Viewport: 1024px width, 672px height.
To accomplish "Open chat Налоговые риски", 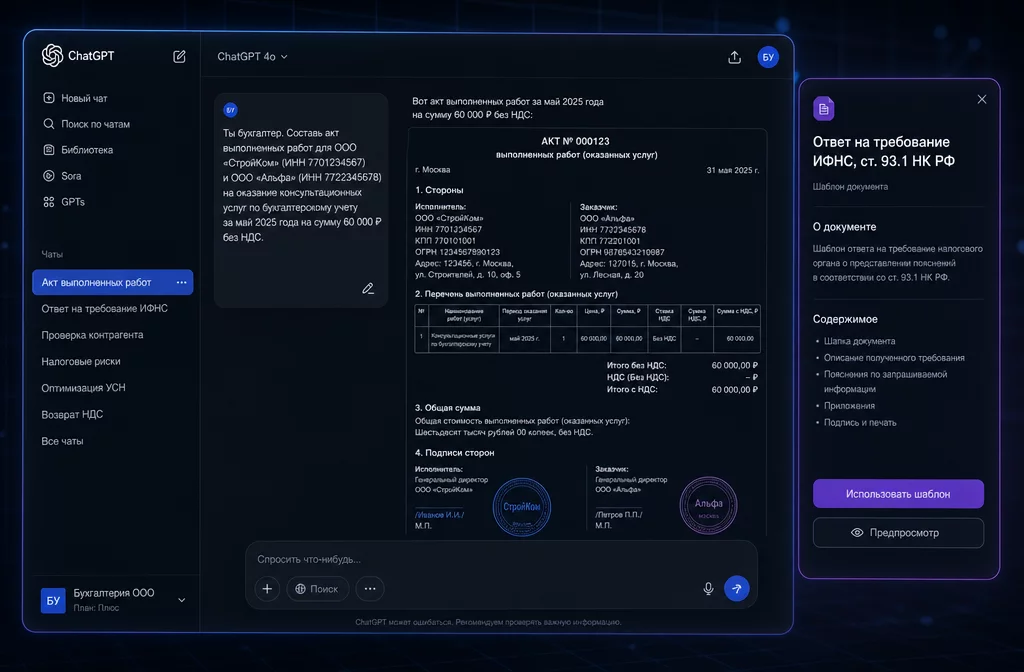I will pyautogui.click(x=80, y=361).
